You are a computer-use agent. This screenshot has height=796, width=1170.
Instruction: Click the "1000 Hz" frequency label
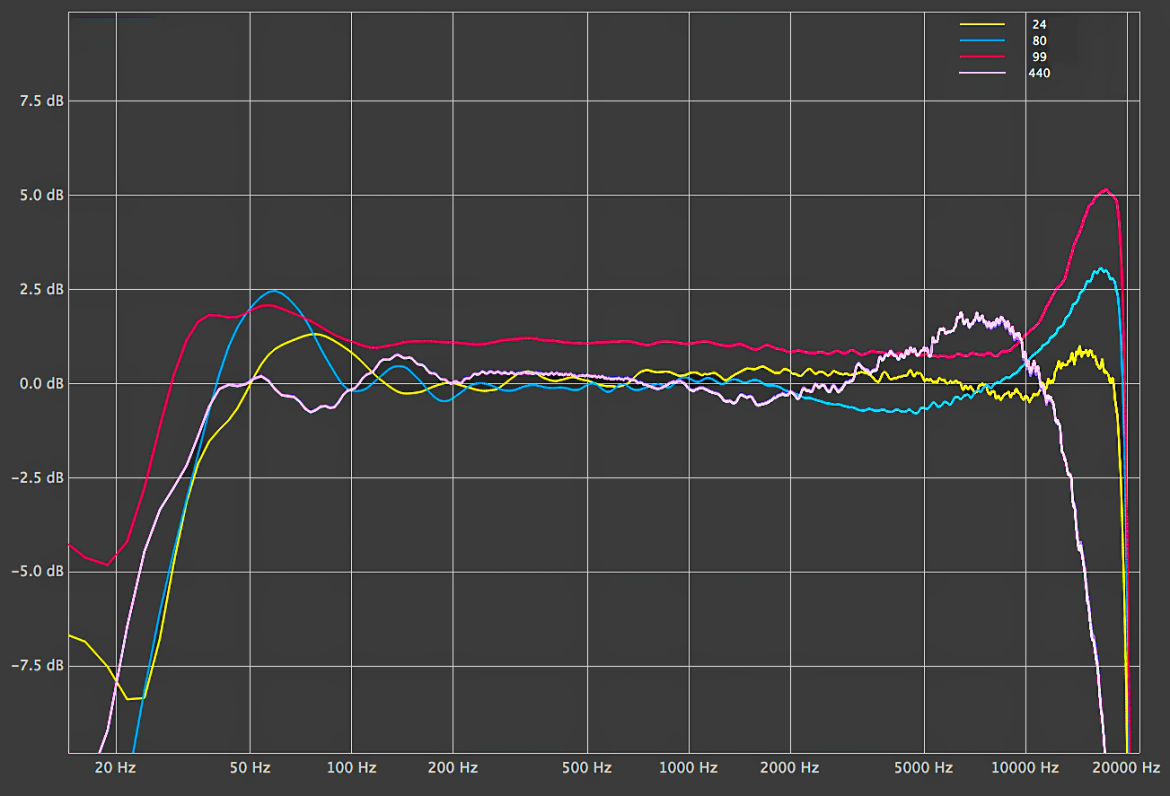point(689,768)
